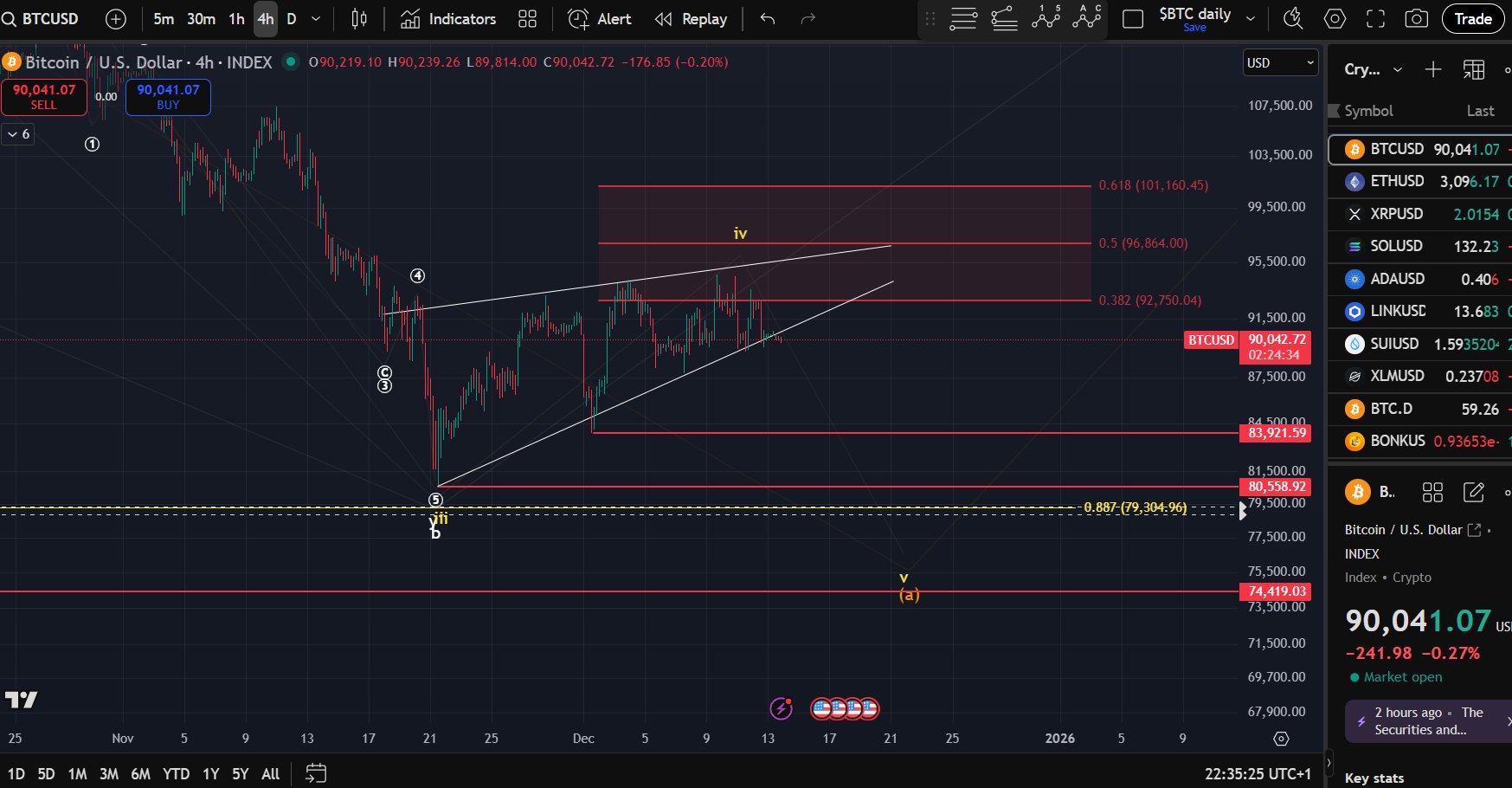Open symbol search for BTCUSD
This screenshot has height=788, width=1512.
pos(41,18)
